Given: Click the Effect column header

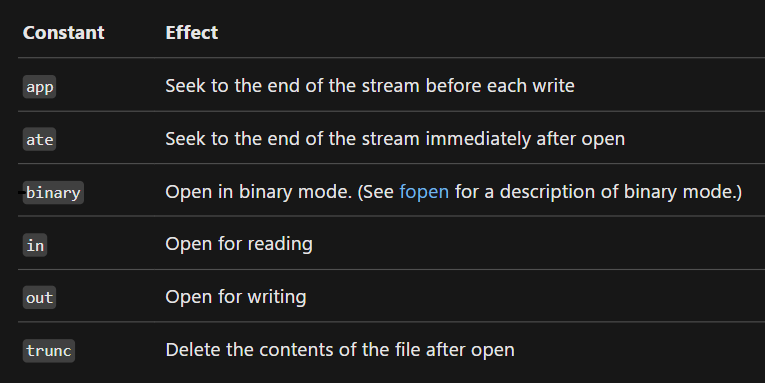Looking at the screenshot, I should coord(192,33).
